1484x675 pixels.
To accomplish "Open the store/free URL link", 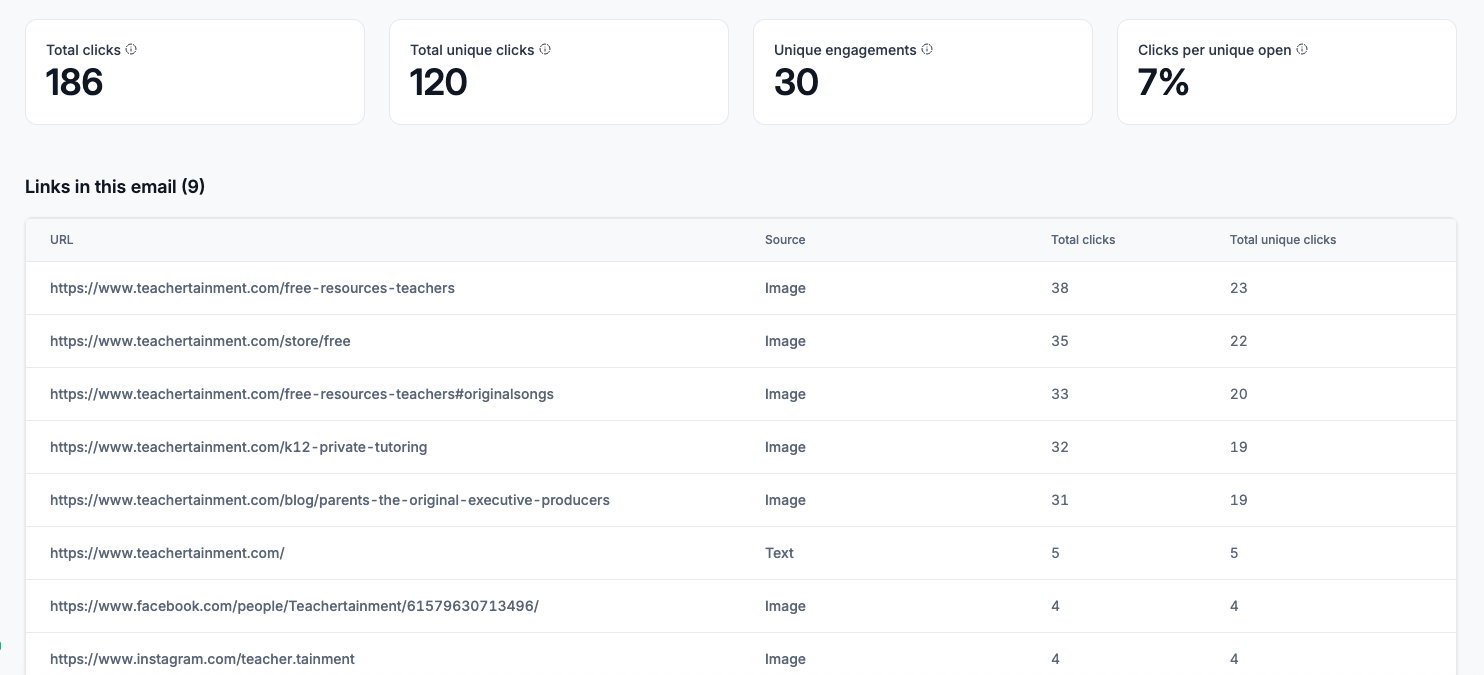I will pyautogui.click(x=200, y=341).
